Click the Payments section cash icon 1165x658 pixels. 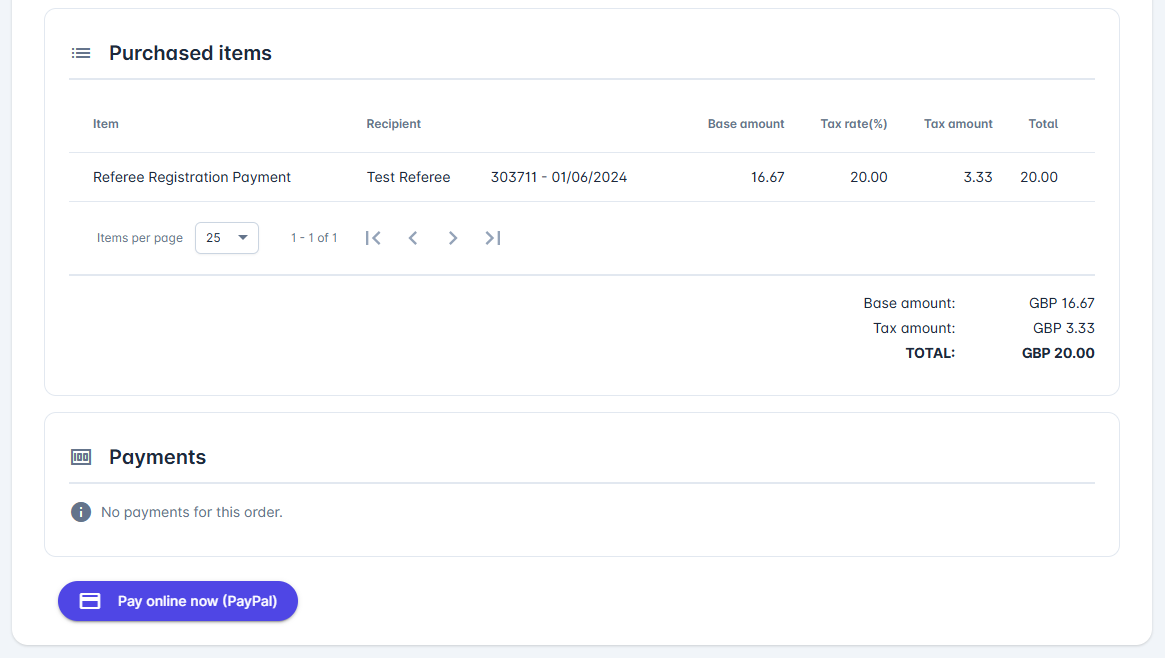tap(81, 457)
